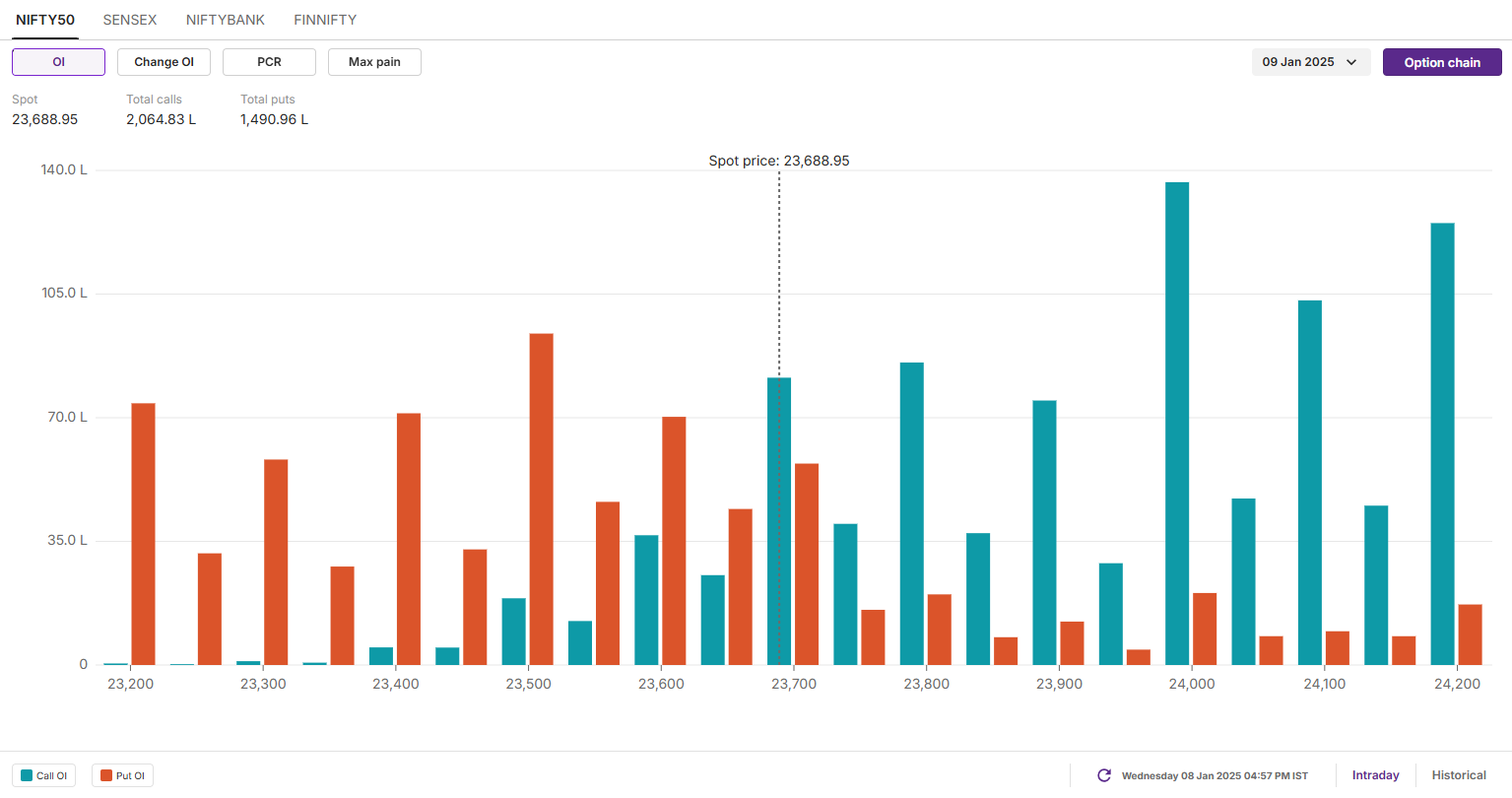
Task: Click the Wednesday 08 Jan 2025 timestamp
Action: tap(1215, 776)
